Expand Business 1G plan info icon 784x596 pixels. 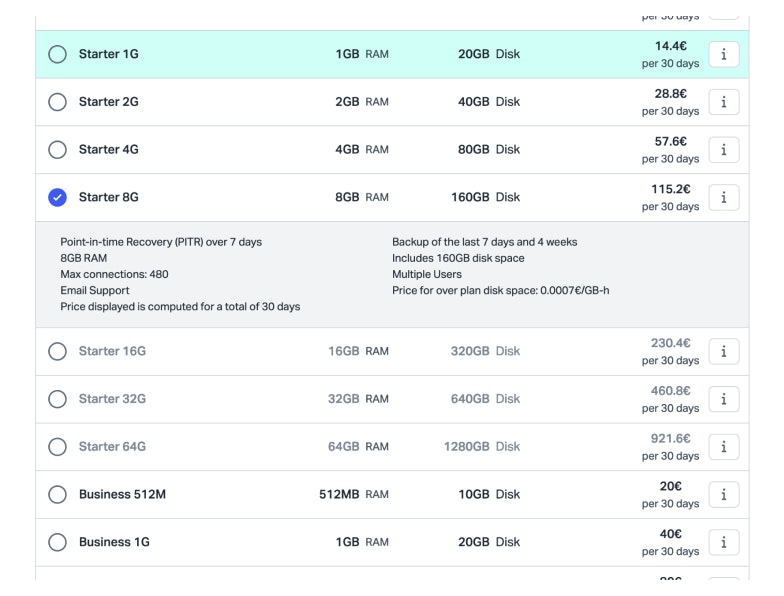[723, 542]
